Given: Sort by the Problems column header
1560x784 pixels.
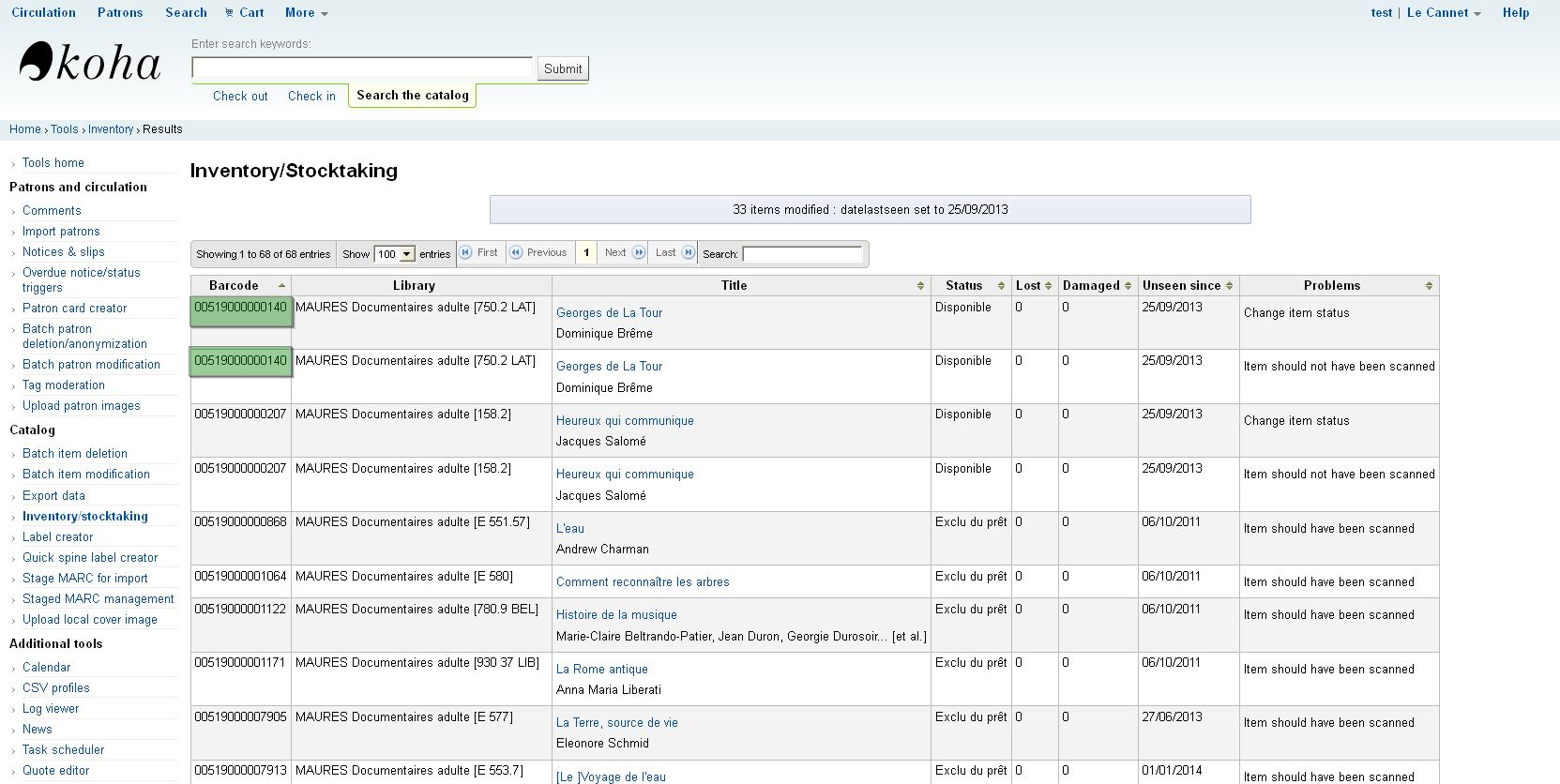Looking at the screenshot, I should pos(1331,285).
